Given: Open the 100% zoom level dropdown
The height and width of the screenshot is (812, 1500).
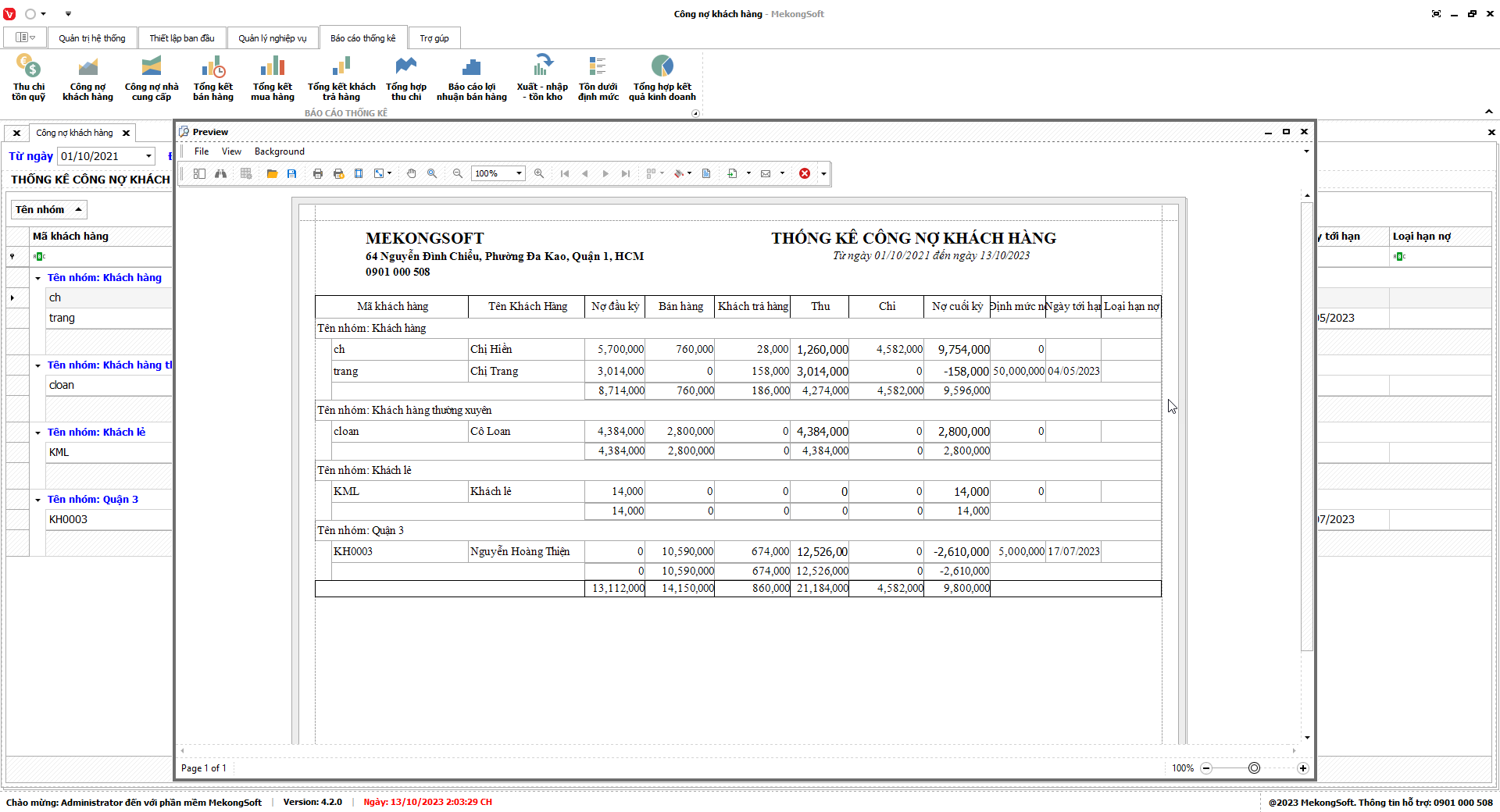Looking at the screenshot, I should pyautogui.click(x=519, y=173).
